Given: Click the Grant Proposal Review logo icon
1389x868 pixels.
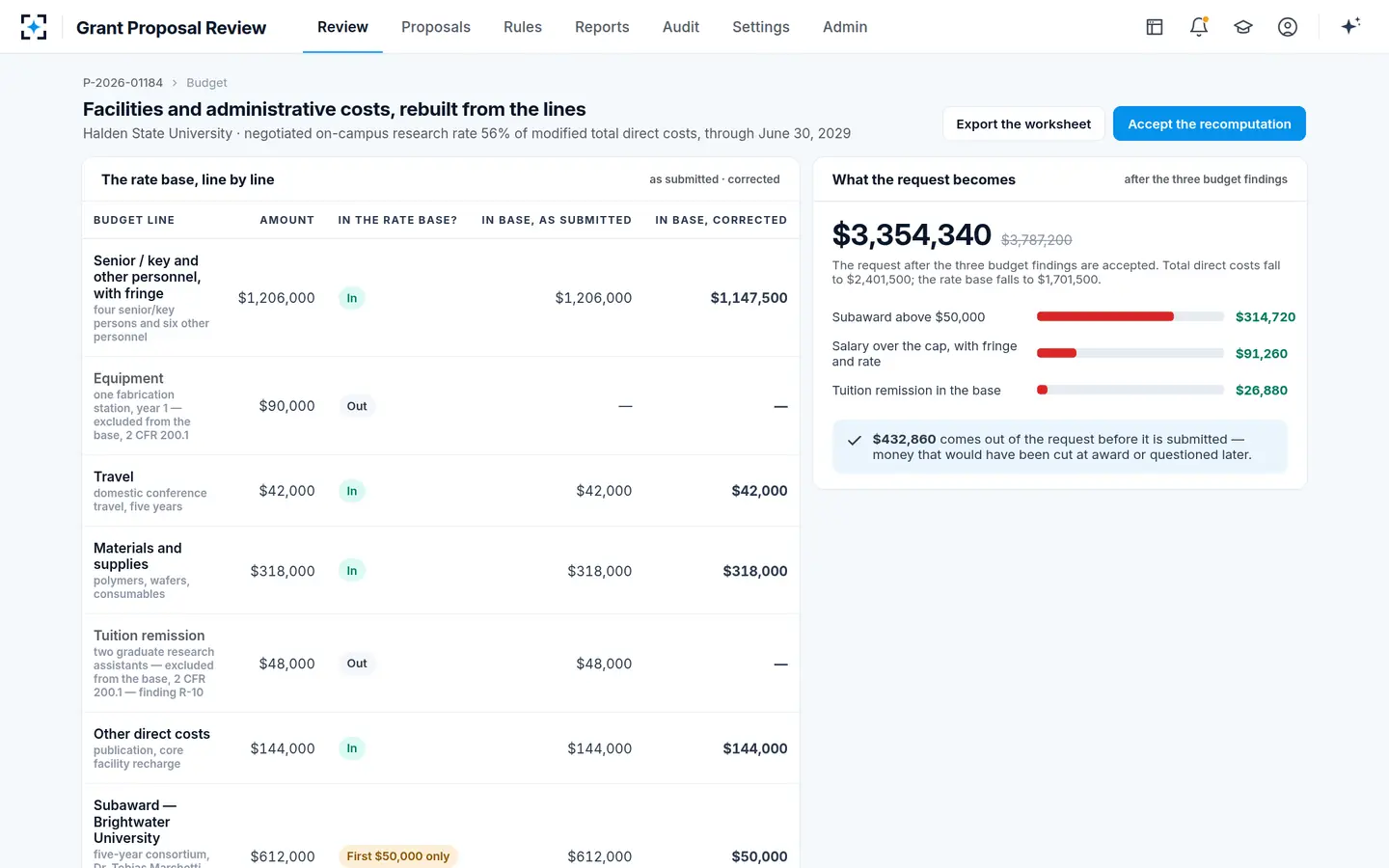Looking at the screenshot, I should pyautogui.click(x=34, y=27).
